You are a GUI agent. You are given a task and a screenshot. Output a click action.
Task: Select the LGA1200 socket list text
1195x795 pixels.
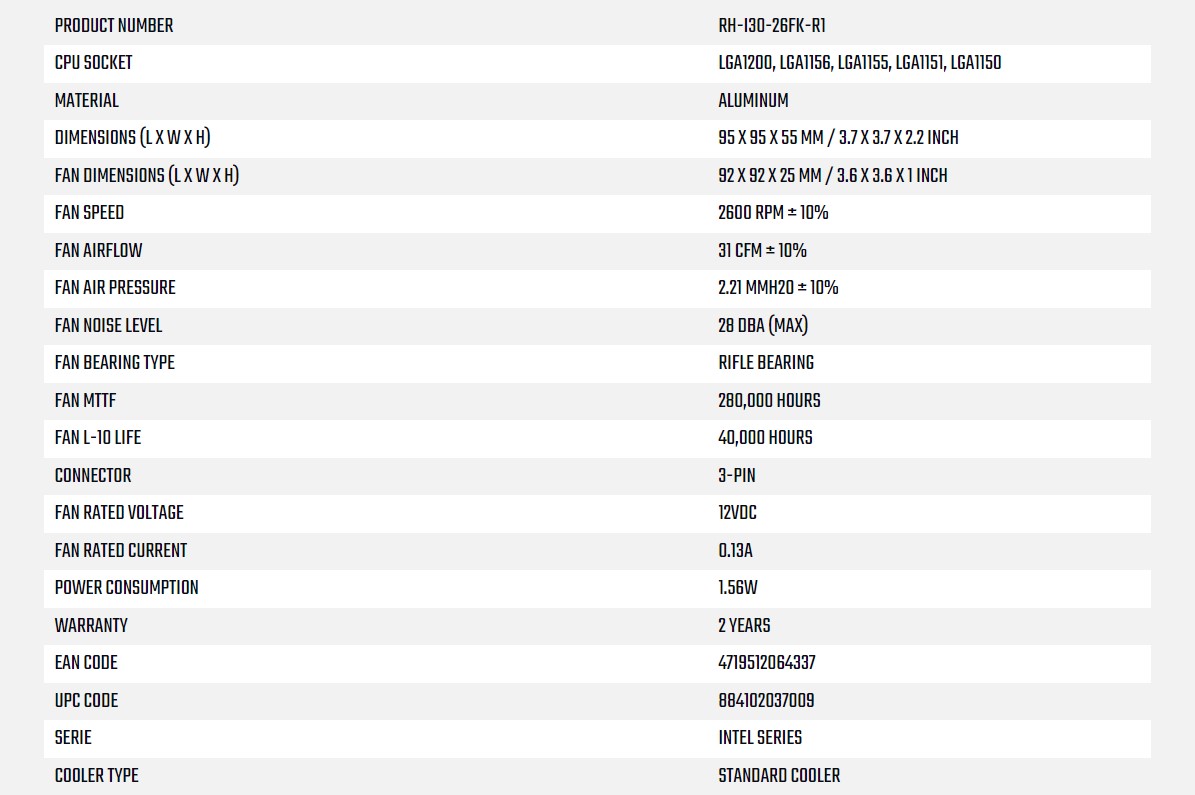(x=859, y=63)
